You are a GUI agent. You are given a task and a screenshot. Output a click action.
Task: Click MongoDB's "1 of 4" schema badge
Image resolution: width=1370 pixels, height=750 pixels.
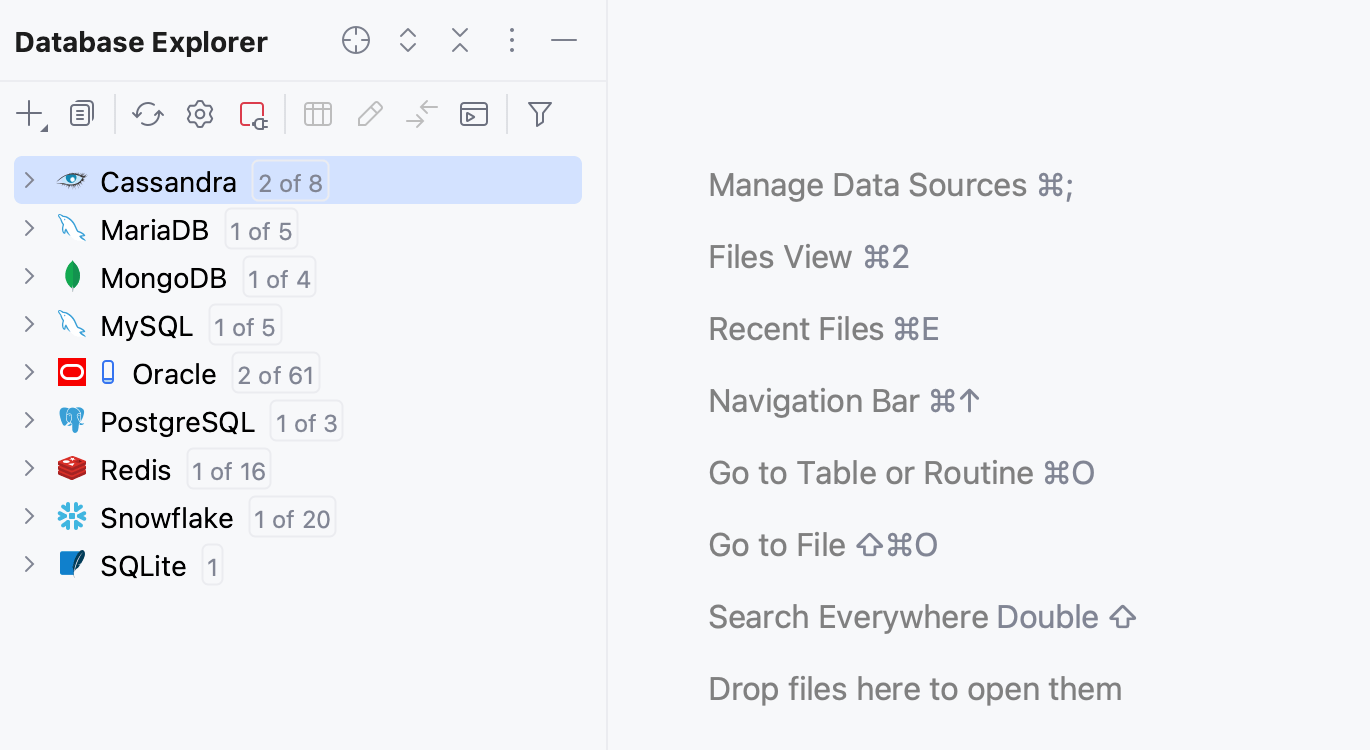[x=280, y=278]
